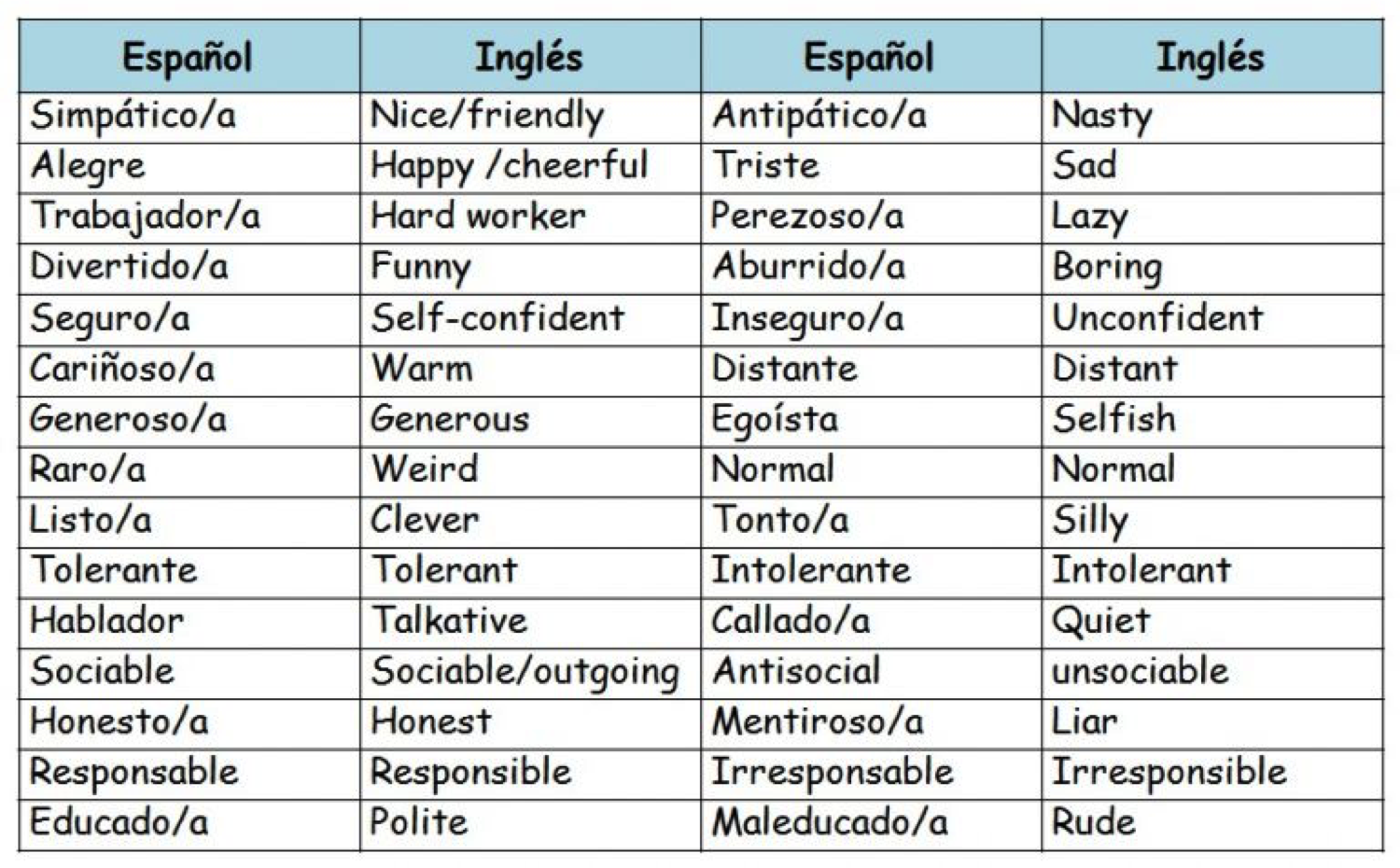Click the Perezoso/a entry
This screenshot has height=868, width=1400.
(x=807, y=217)
